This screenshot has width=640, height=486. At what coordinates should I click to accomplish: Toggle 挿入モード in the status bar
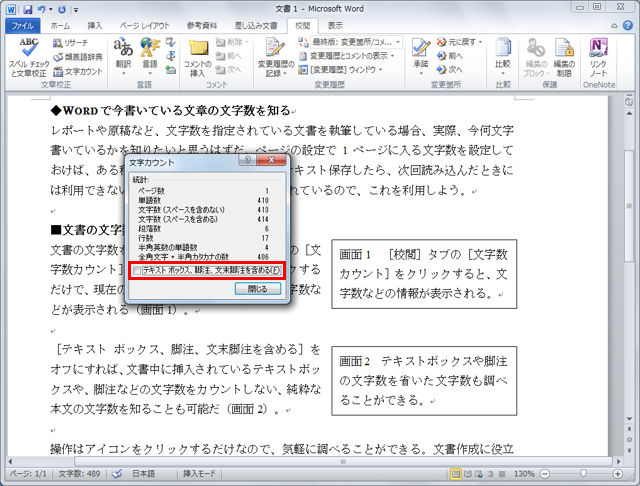199,474
